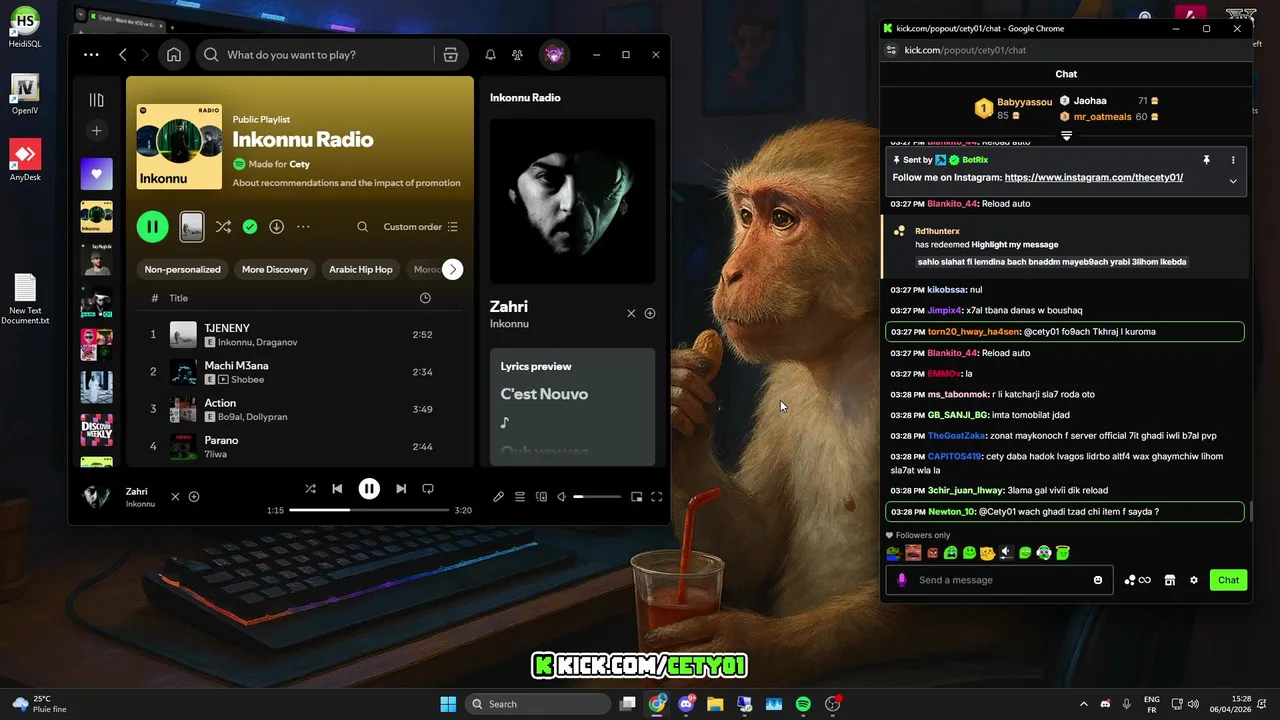
Task: Open About recommendations link
Action: point(346,183)
